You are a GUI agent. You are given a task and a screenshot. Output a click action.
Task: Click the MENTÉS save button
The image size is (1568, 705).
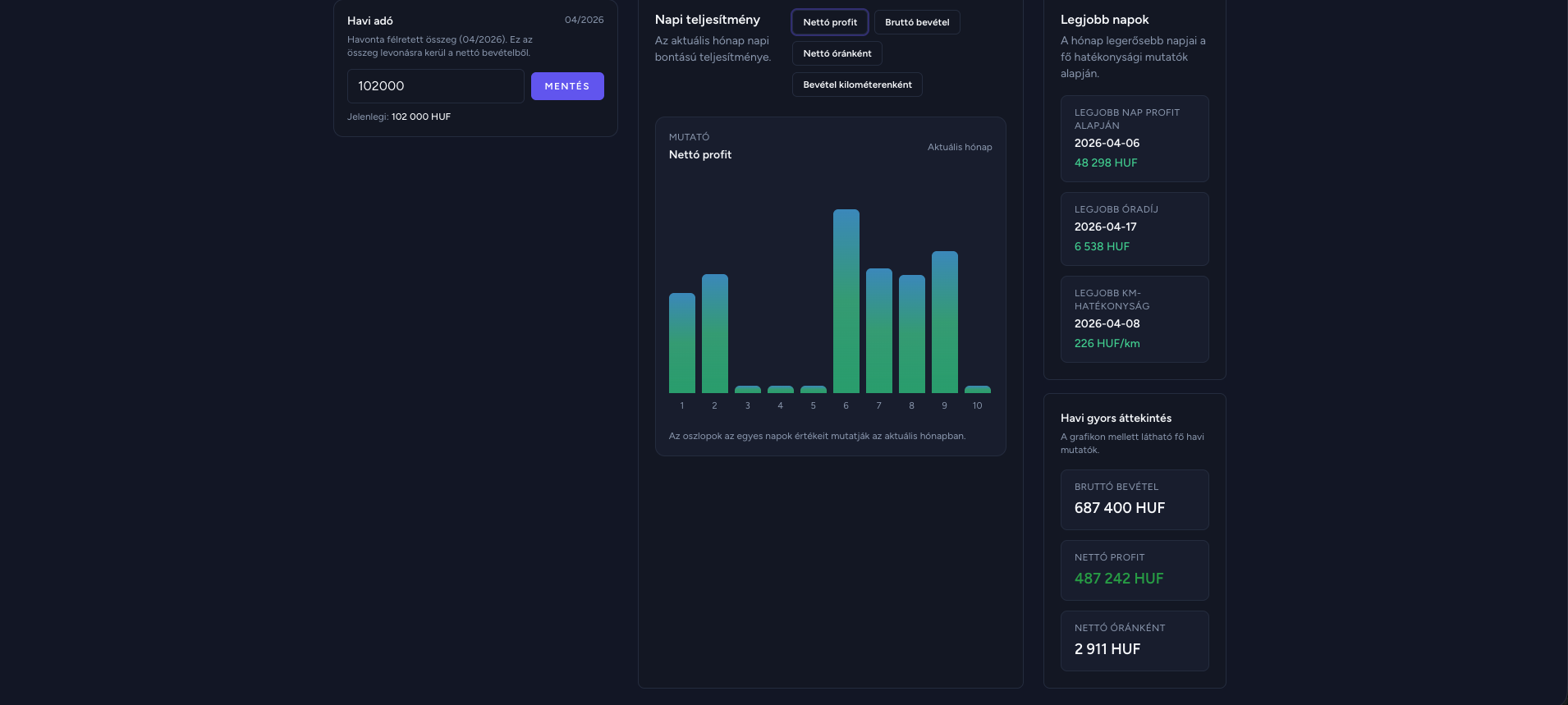pos(567,86)
